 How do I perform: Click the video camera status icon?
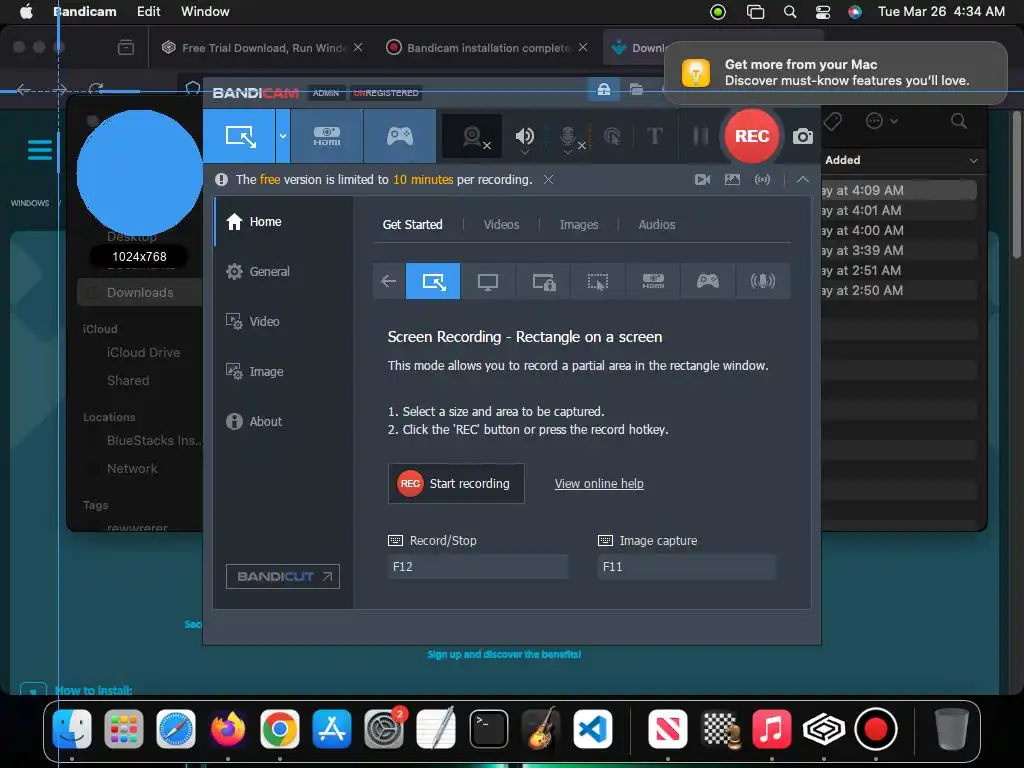tap(702, 180)
